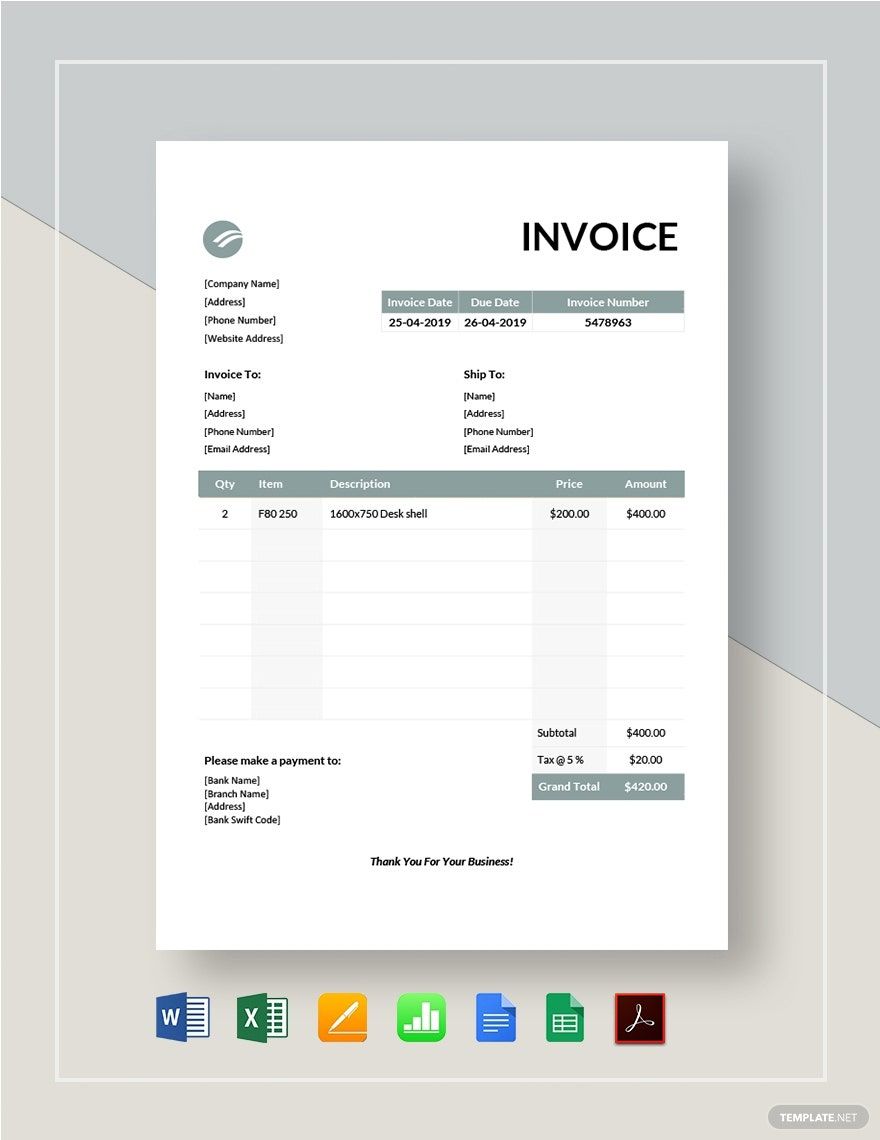This screenshot has width=880, height=1140.
Task: Click the [Company Name] placeholder
Action: pyautogui.click(x=241, y=284)
